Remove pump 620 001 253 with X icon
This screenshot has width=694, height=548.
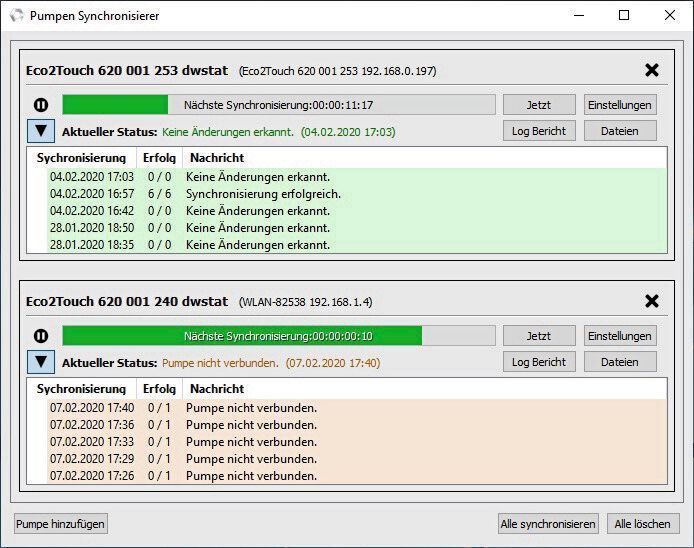[x=652, y=70]
